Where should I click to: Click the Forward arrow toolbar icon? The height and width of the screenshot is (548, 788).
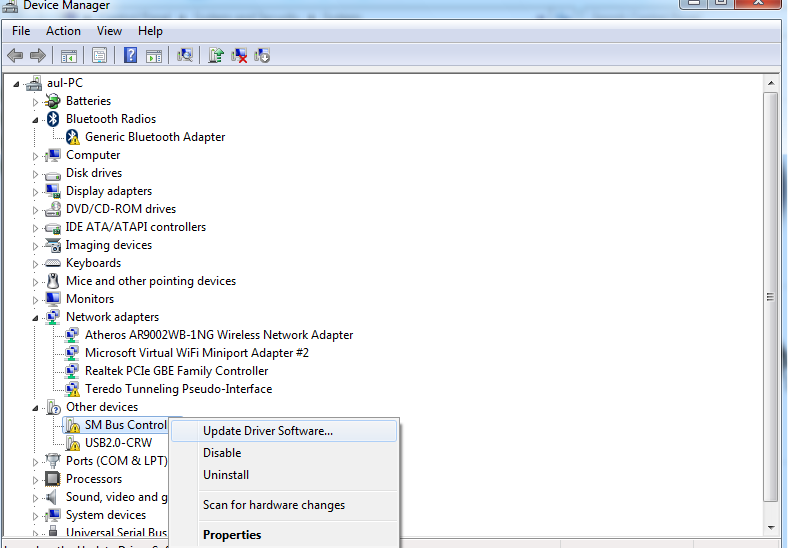coord(38,55)
